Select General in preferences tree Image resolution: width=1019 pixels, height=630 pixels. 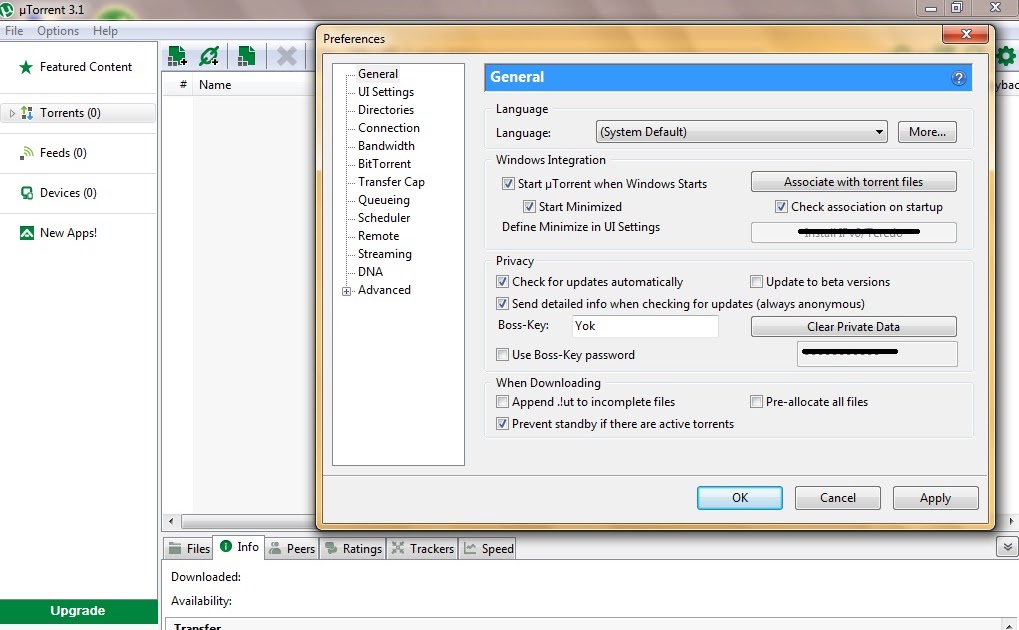[x=378, y=74]
